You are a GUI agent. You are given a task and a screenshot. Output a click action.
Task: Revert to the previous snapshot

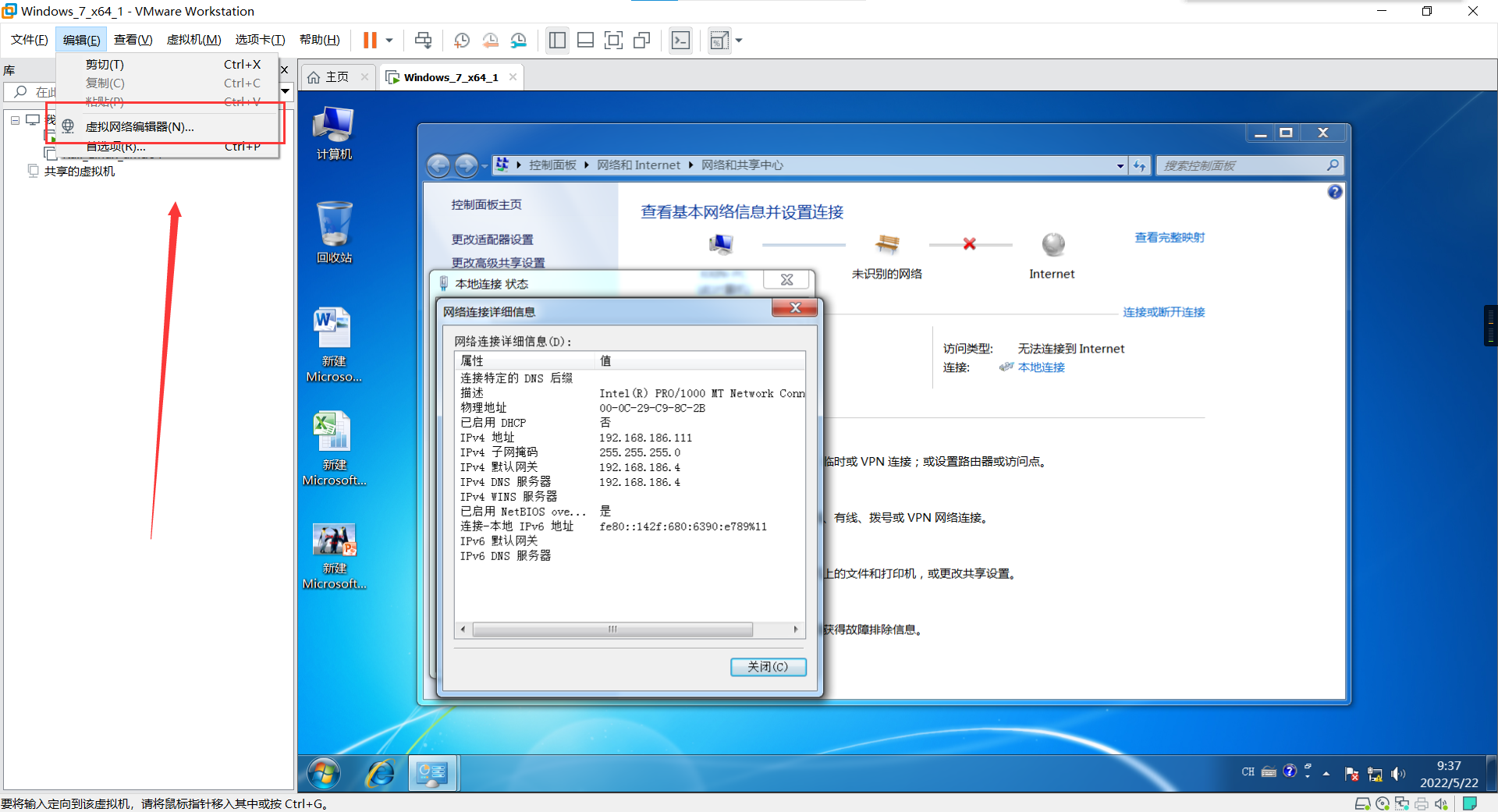pyautogui.click(x=491, y=40)
